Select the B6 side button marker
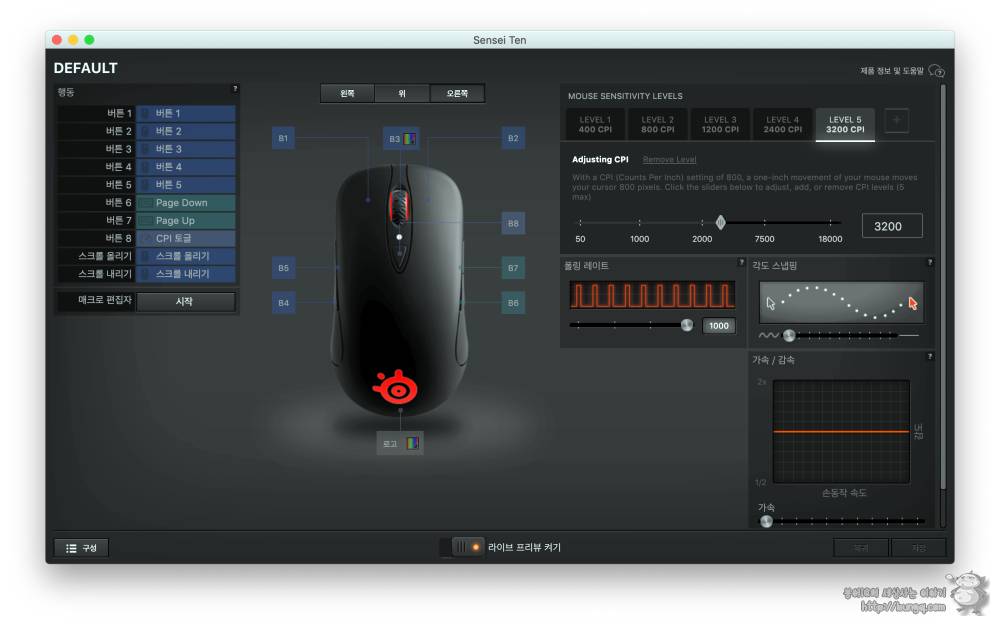 (x=513, y=302)
